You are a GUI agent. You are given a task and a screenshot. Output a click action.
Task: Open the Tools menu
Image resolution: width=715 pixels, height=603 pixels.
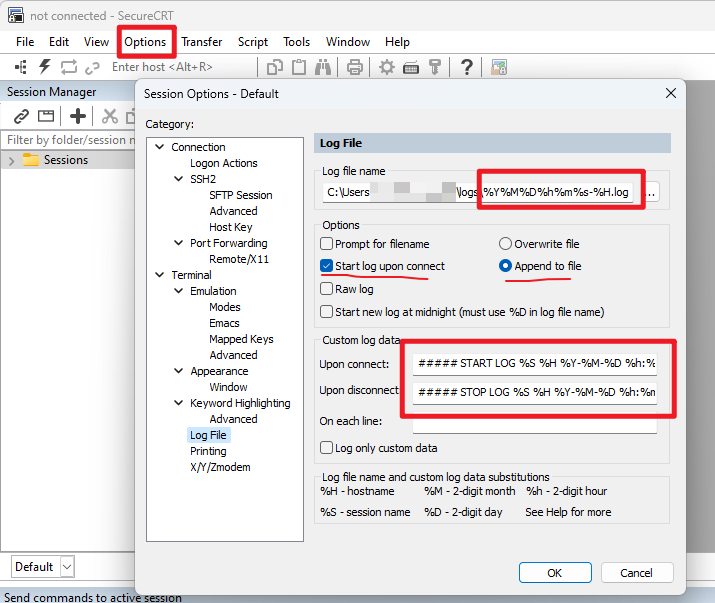[296, 42]
